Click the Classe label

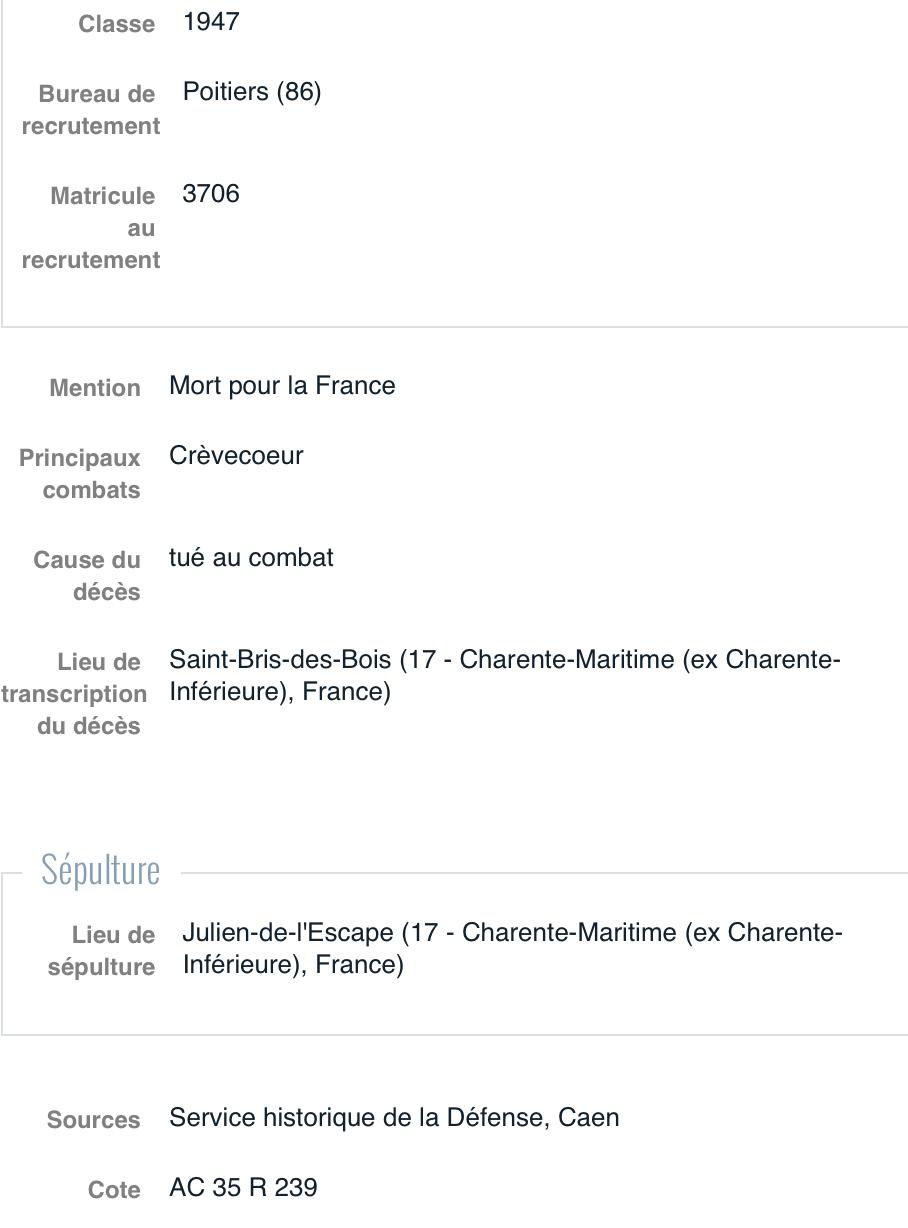click(117, 24)
